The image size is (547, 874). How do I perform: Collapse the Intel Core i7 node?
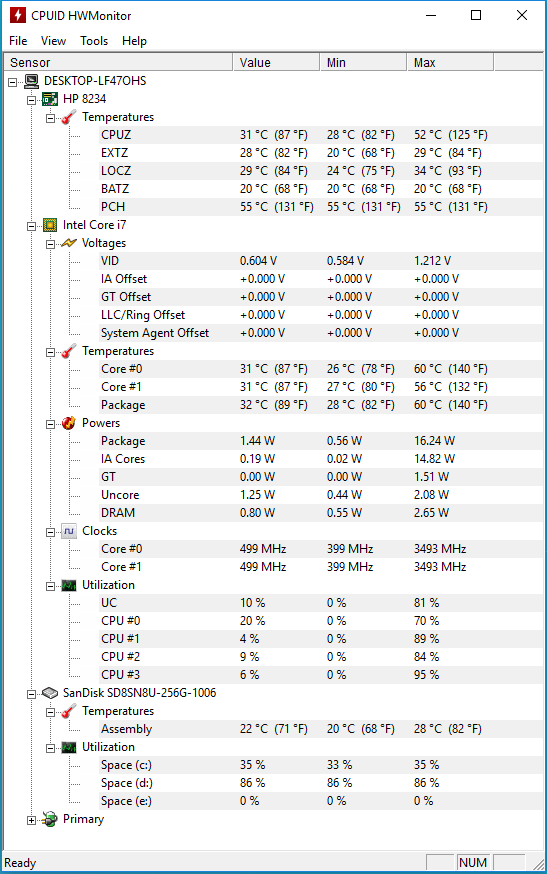click(31, 226)
